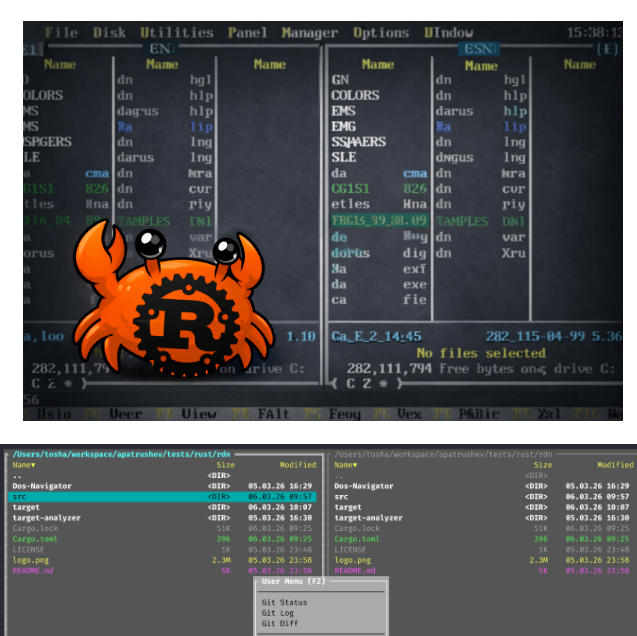
Task: Click the right panel path /Users/tosha/workspace title
Action: click(443, 454)
